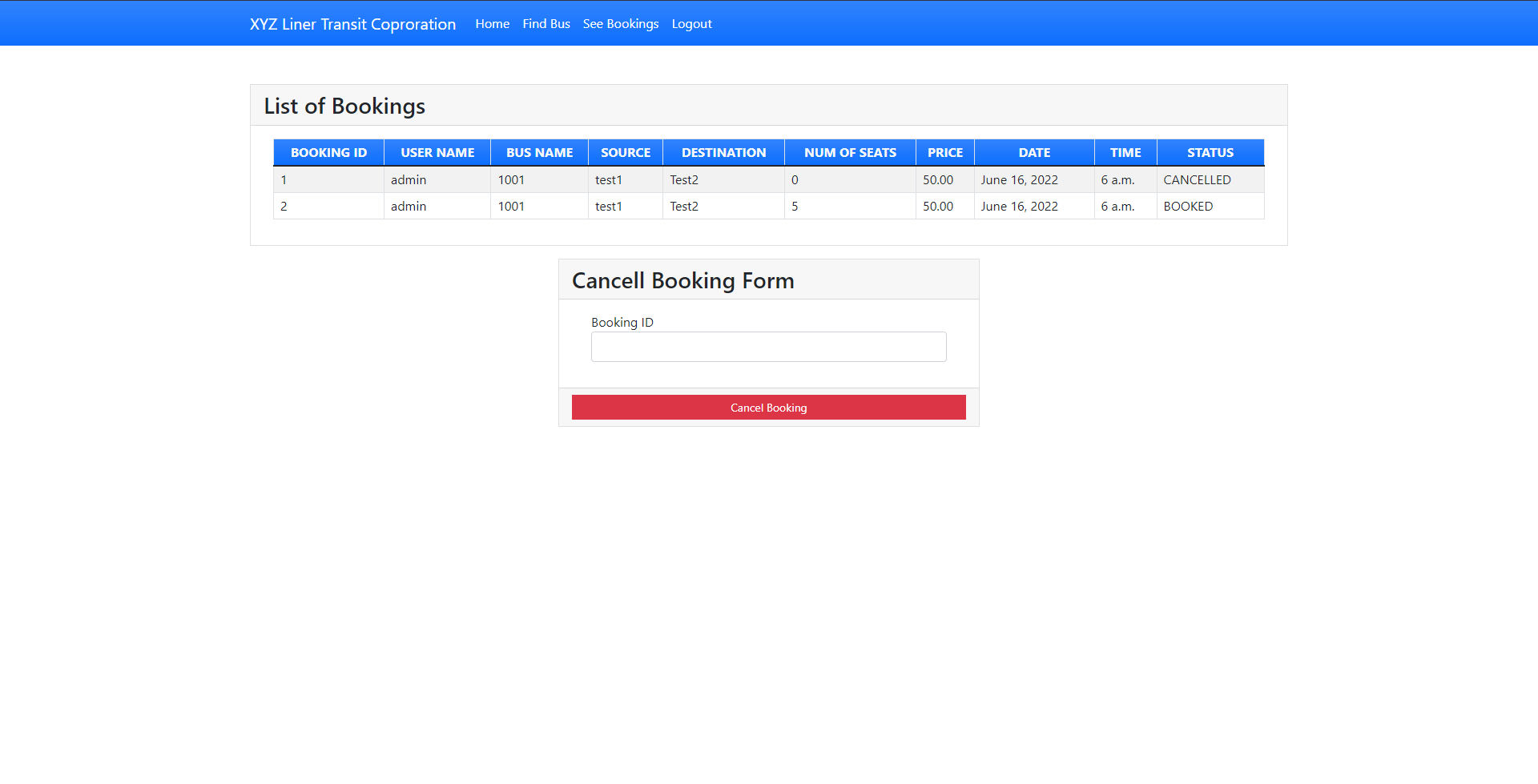Click source test1 in the CANCELLED row
1538x784 pixels.
tap(626, 180)
